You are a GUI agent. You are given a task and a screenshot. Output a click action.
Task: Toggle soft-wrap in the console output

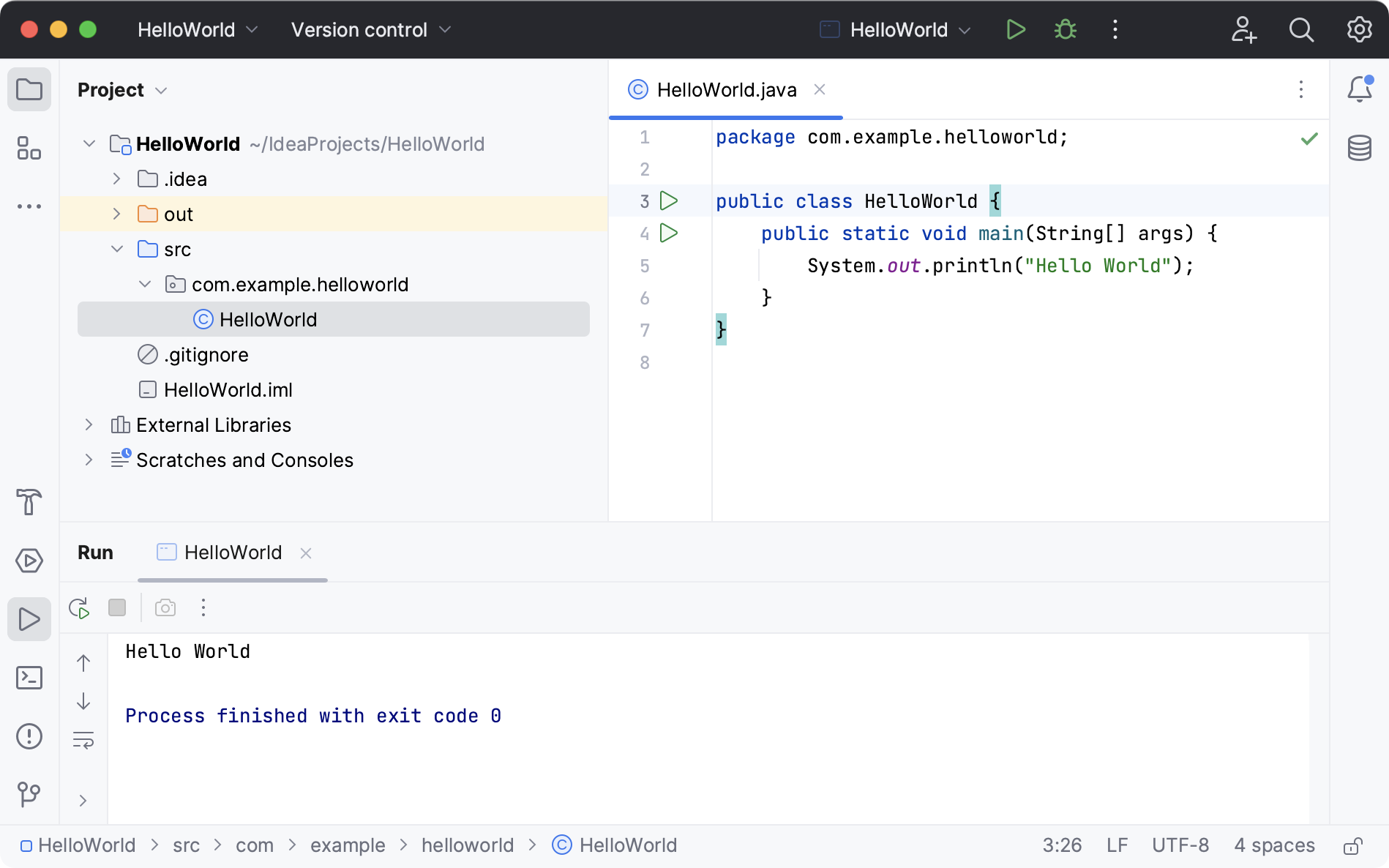point(83,740)
